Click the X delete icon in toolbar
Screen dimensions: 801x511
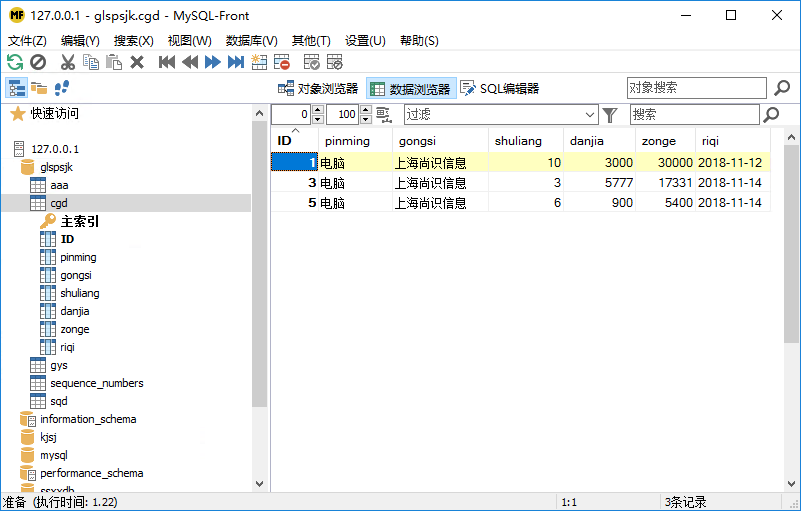click(x=137, y=62)
